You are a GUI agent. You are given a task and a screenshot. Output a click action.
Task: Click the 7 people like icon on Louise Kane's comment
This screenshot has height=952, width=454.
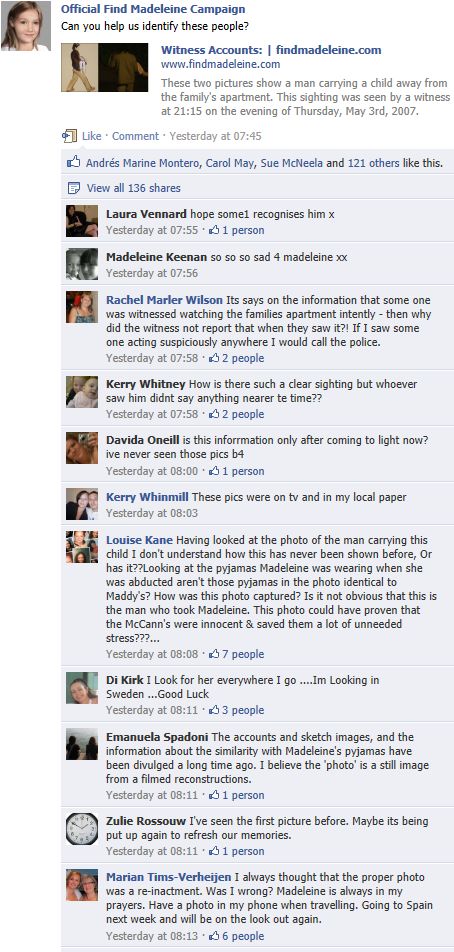coord(214,654)
